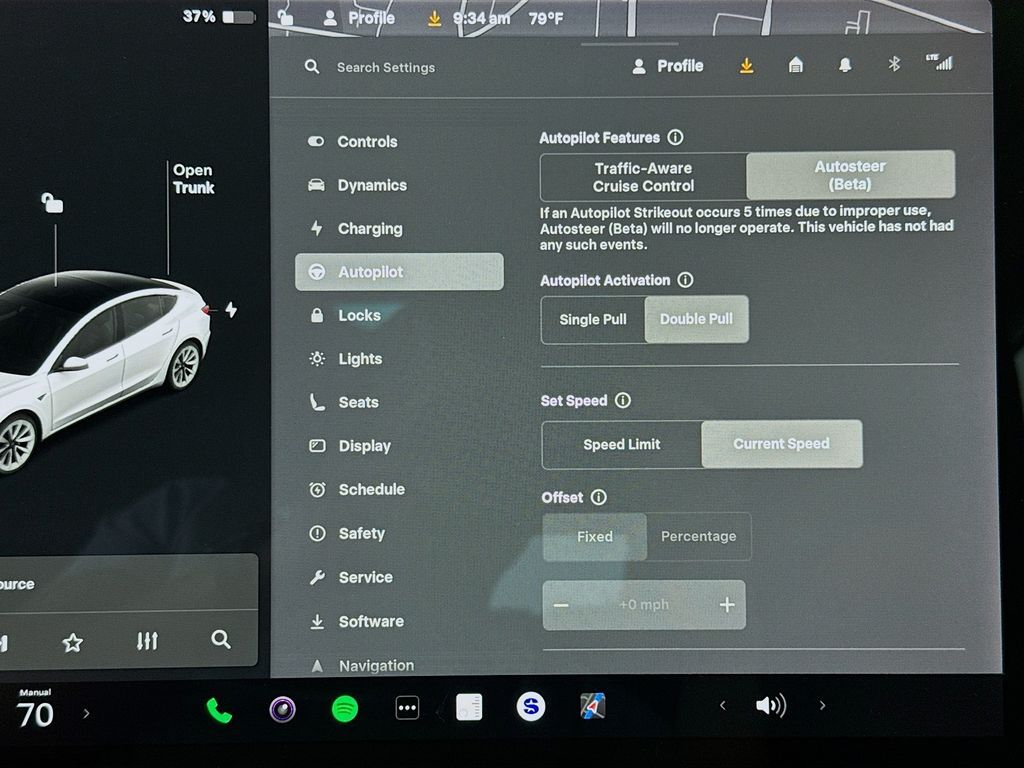Open the blue S app in the dock
1024x768 pixels.
[530, 707]
